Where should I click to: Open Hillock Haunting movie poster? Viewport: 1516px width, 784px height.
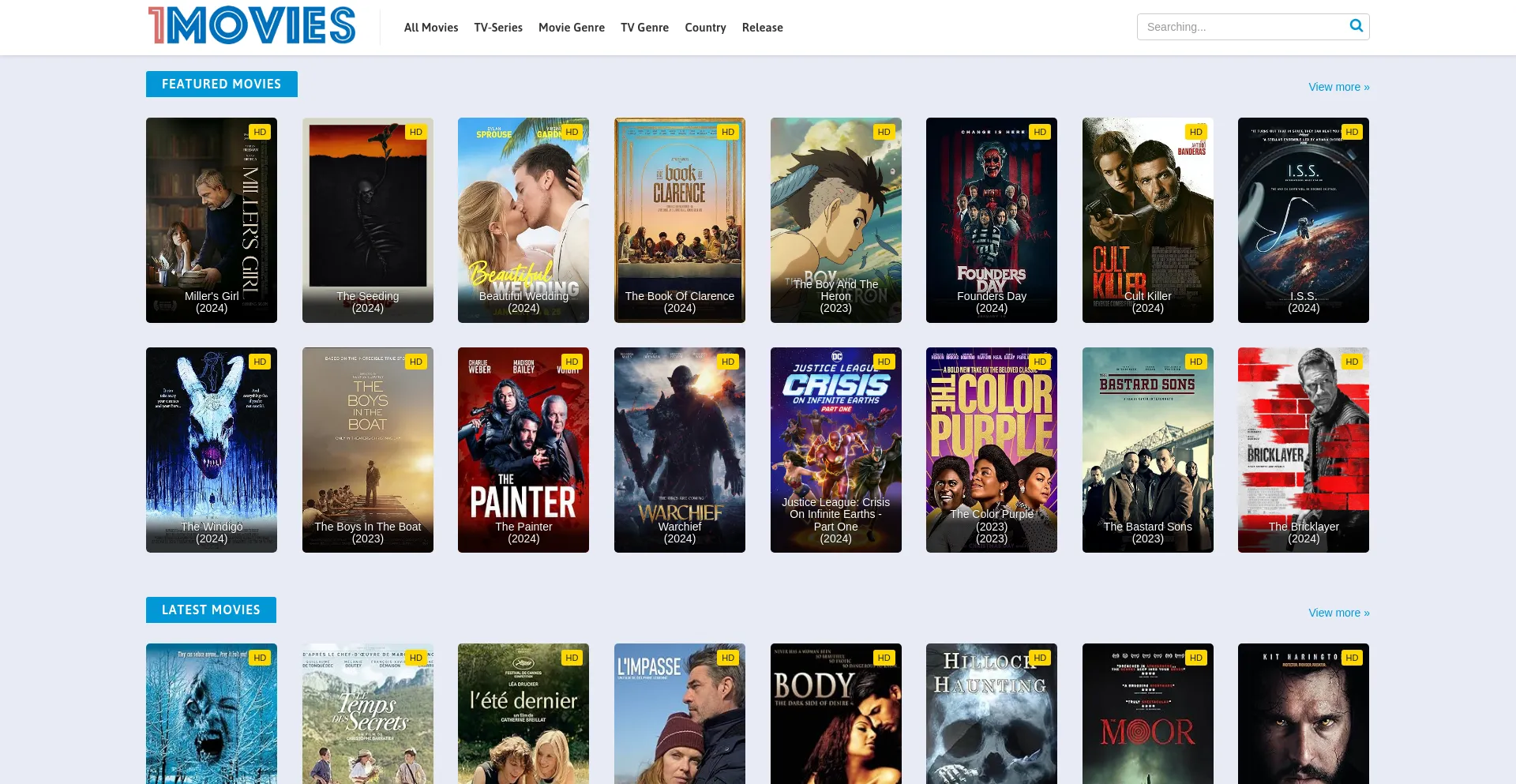(992, 714)
